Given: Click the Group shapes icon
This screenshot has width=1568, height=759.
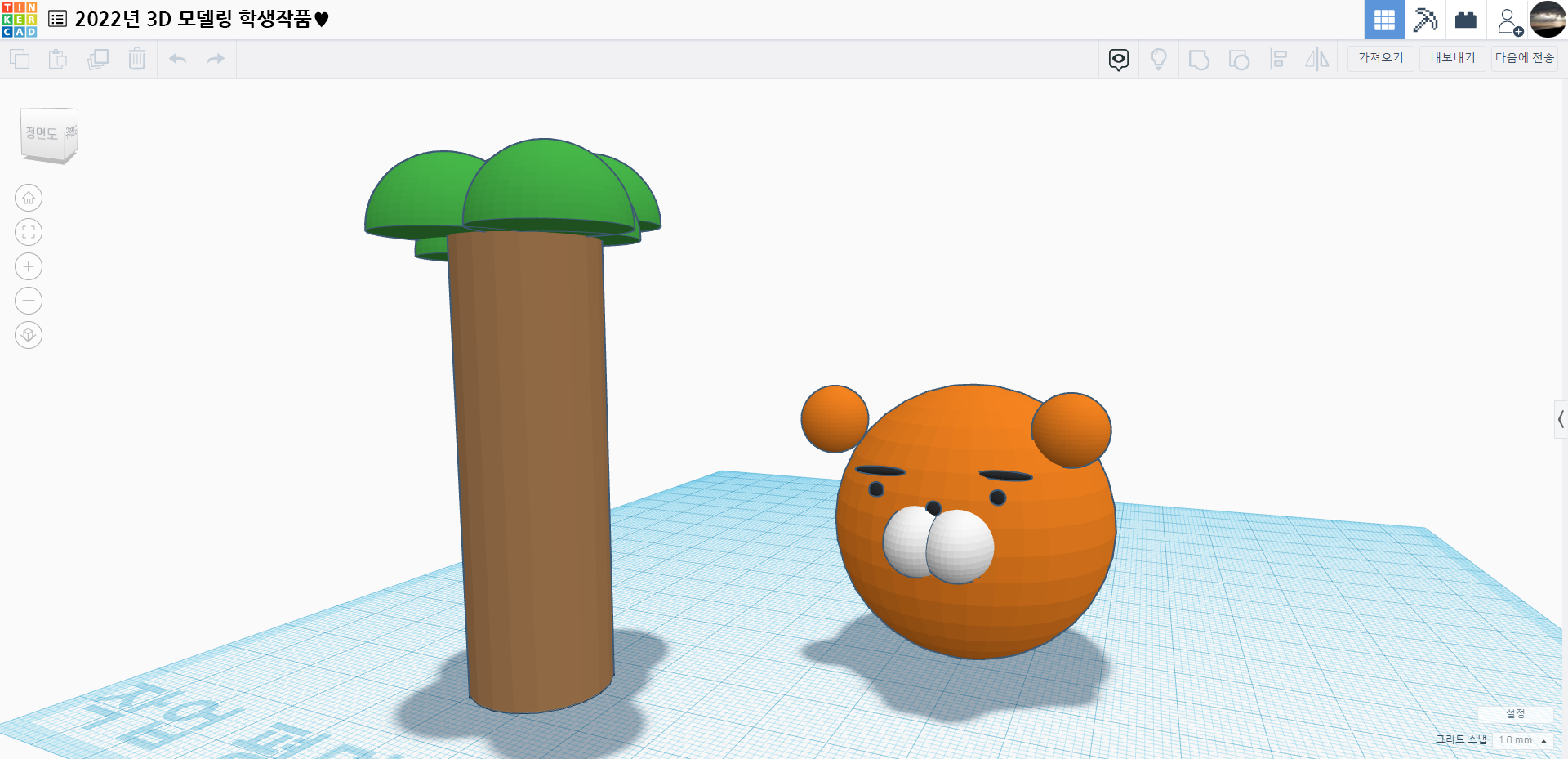Looking at the screenshot, I should [1199, 60].
